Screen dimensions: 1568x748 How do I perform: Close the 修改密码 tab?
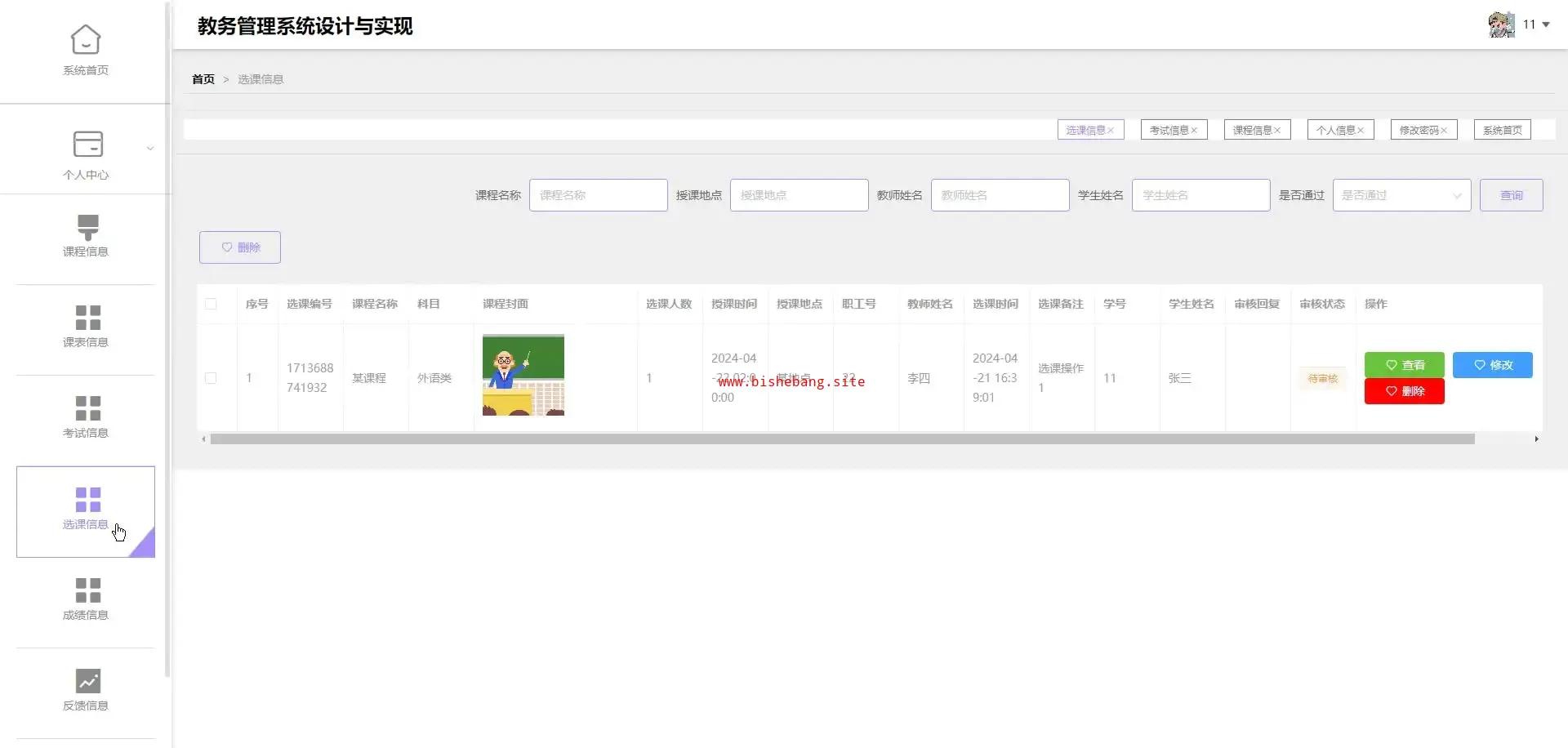pyautogui.click(x=1444, y=131)
